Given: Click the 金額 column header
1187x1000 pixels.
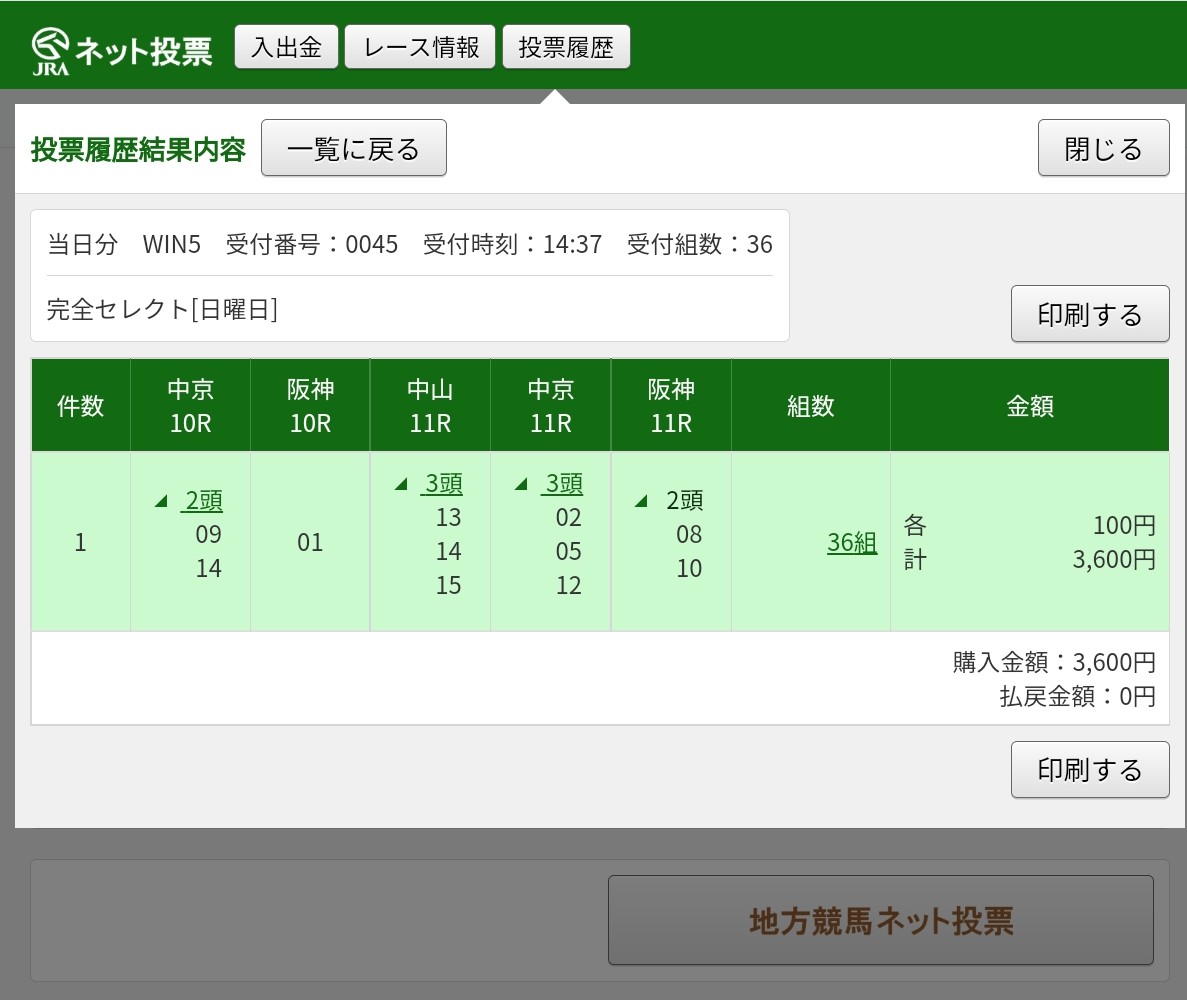Looking at the screenshot, I should (1030, 406).
